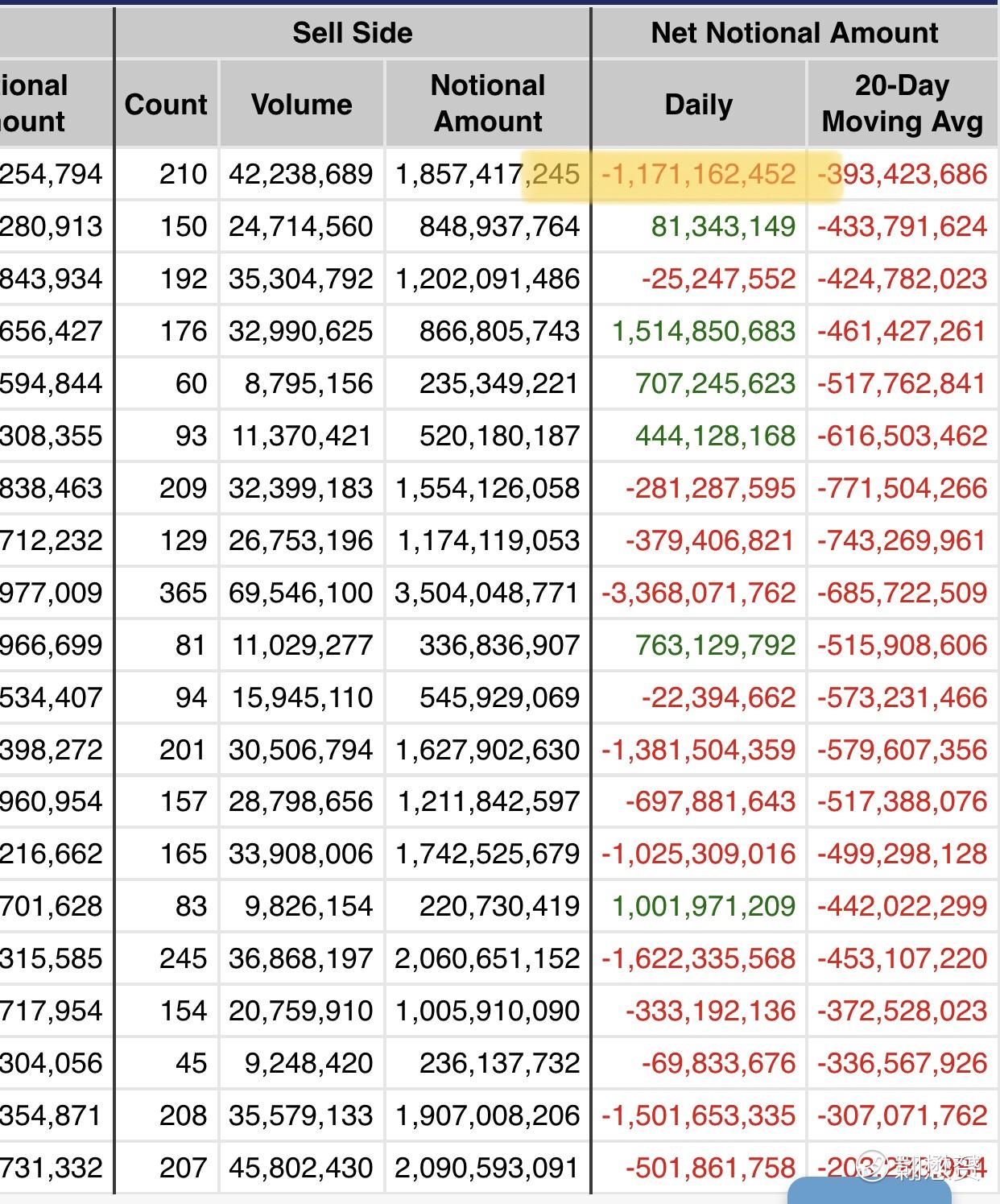Sort by the Count column header
1000x1204 pixels.
click(x=166, y=104)
